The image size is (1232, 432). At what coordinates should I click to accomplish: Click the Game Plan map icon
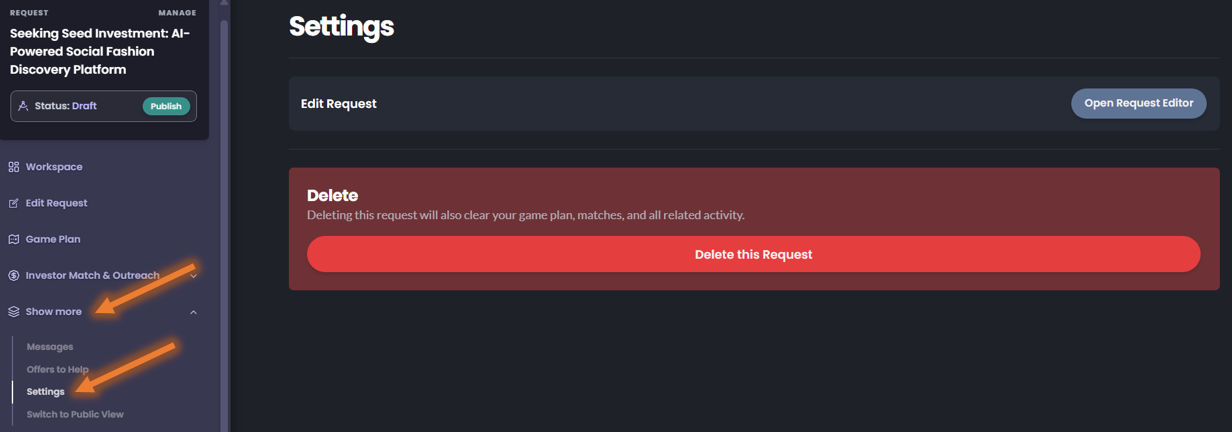14,239
